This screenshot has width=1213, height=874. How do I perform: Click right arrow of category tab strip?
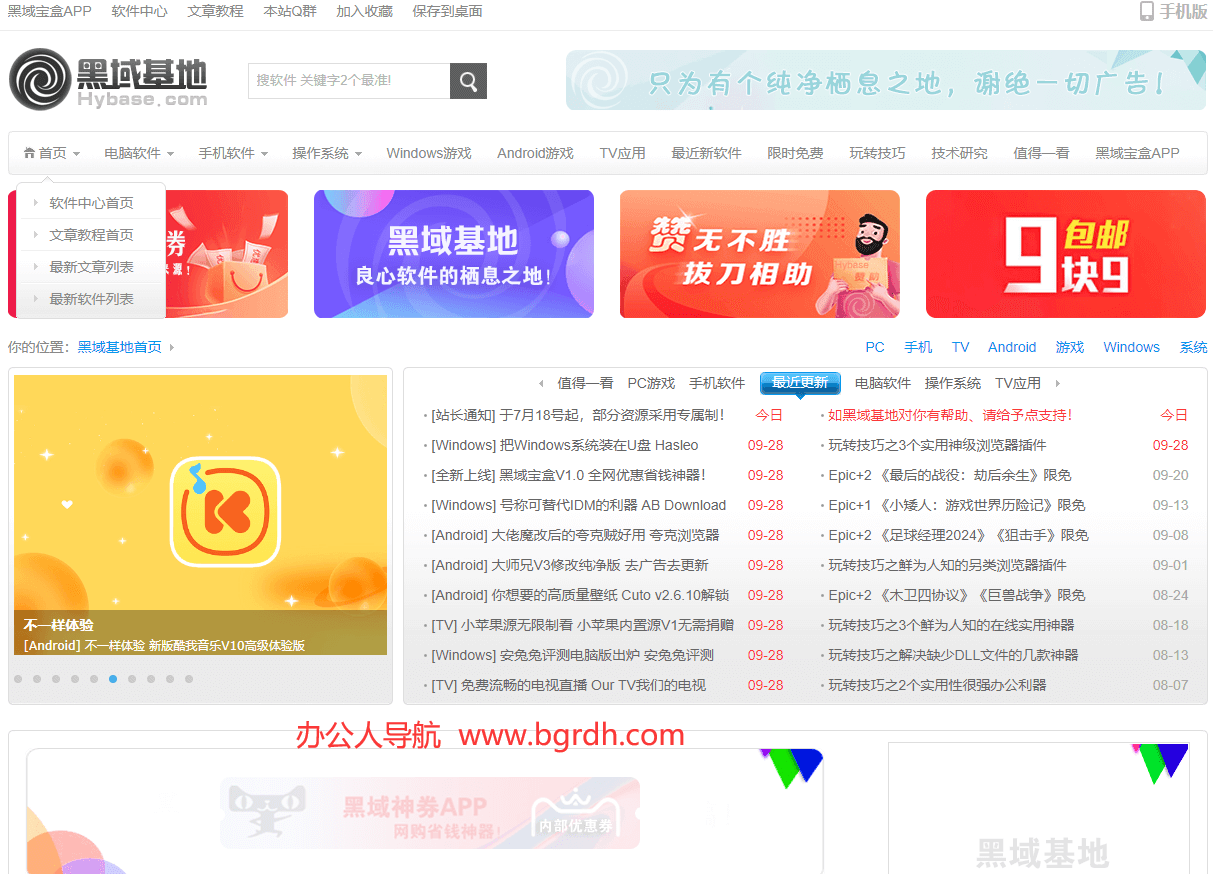point(1058,384)
